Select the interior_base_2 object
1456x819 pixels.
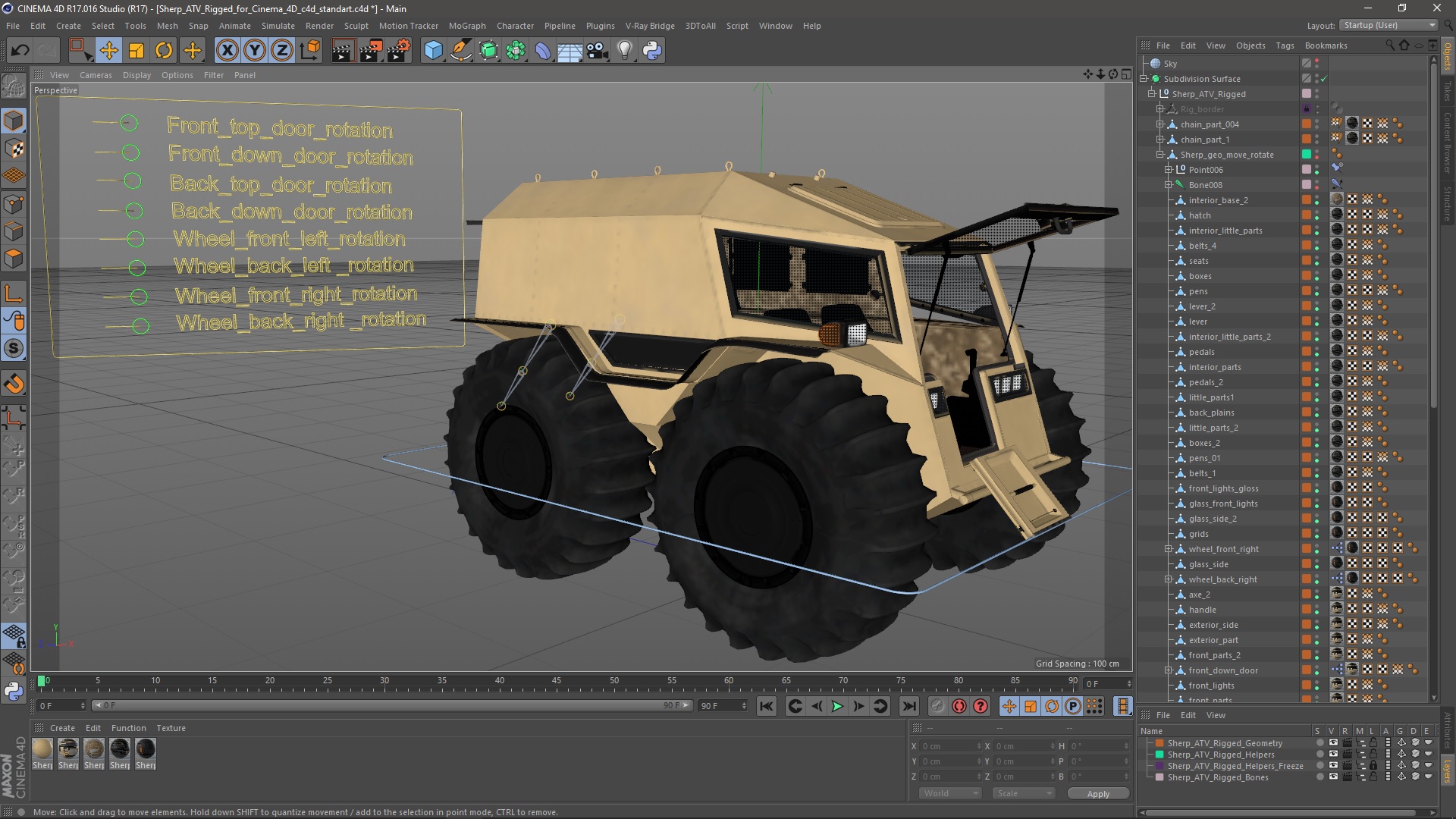(1218, 200)
